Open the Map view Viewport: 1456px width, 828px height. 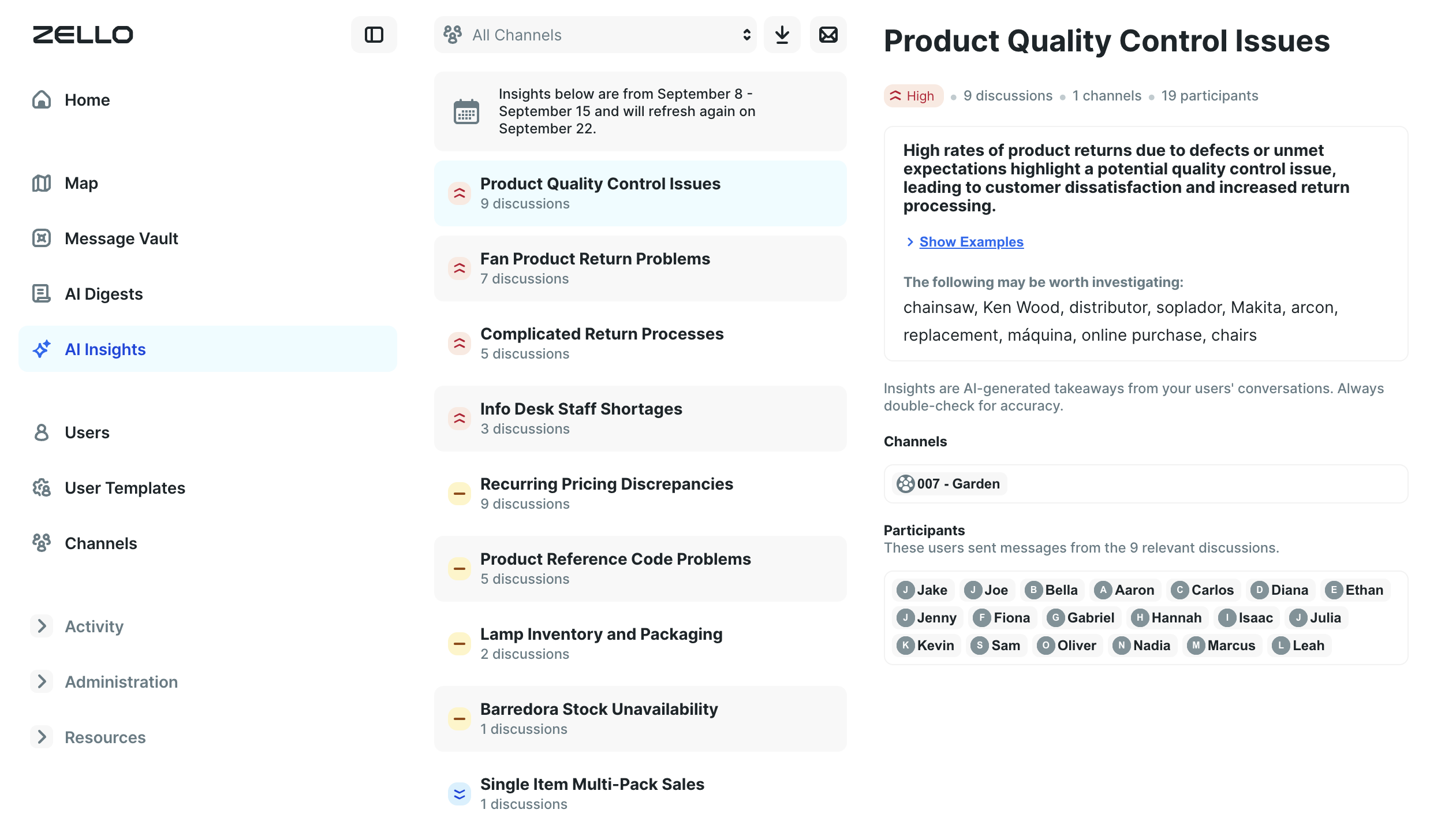click(x=82, y=183)
